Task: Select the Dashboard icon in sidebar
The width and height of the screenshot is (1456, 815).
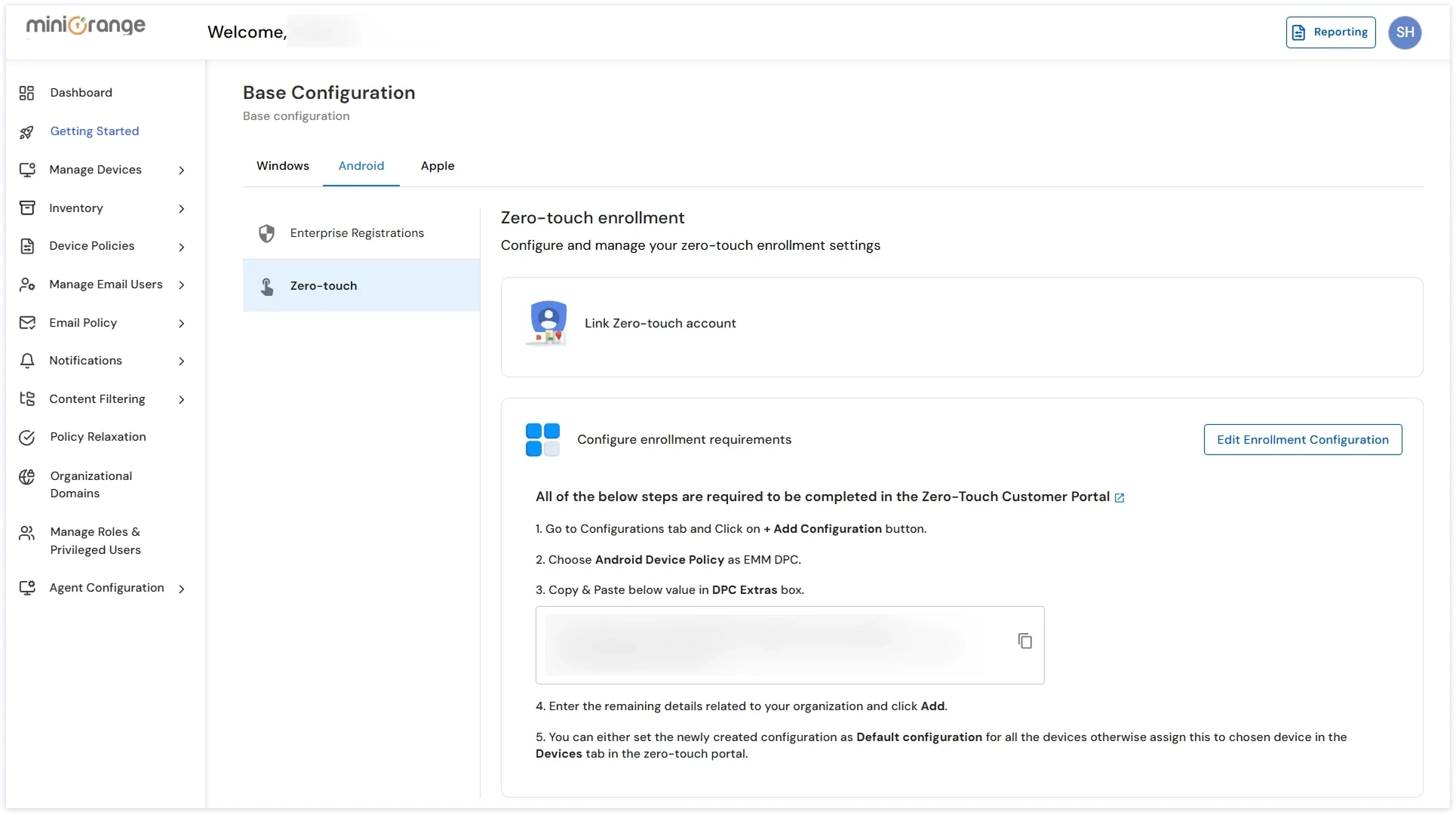Action: click(27, 92)
